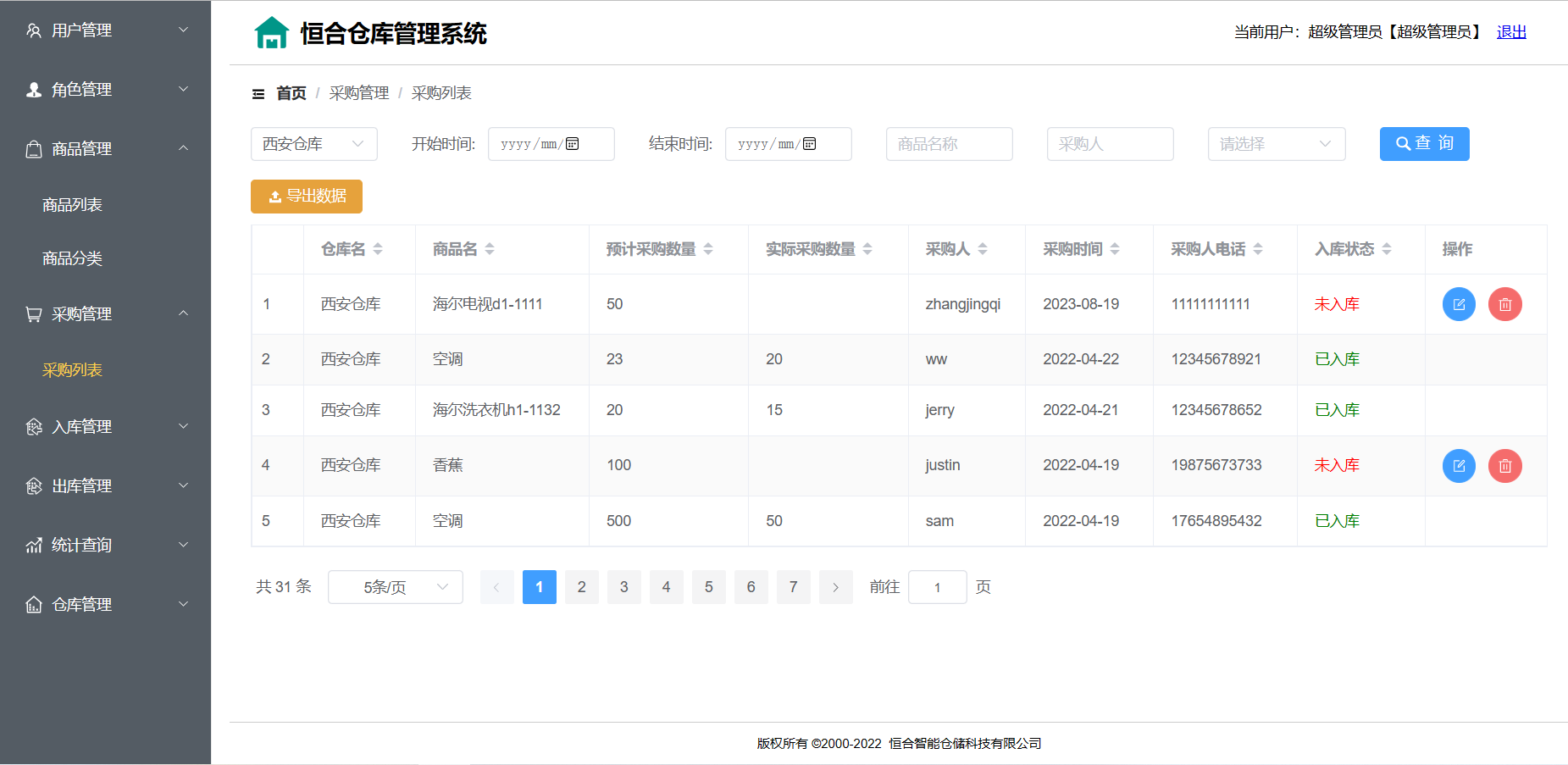Screen dimensions: 1568x765
Task: Sort table by 预计采购数量 column
Action: pos(708,249)
